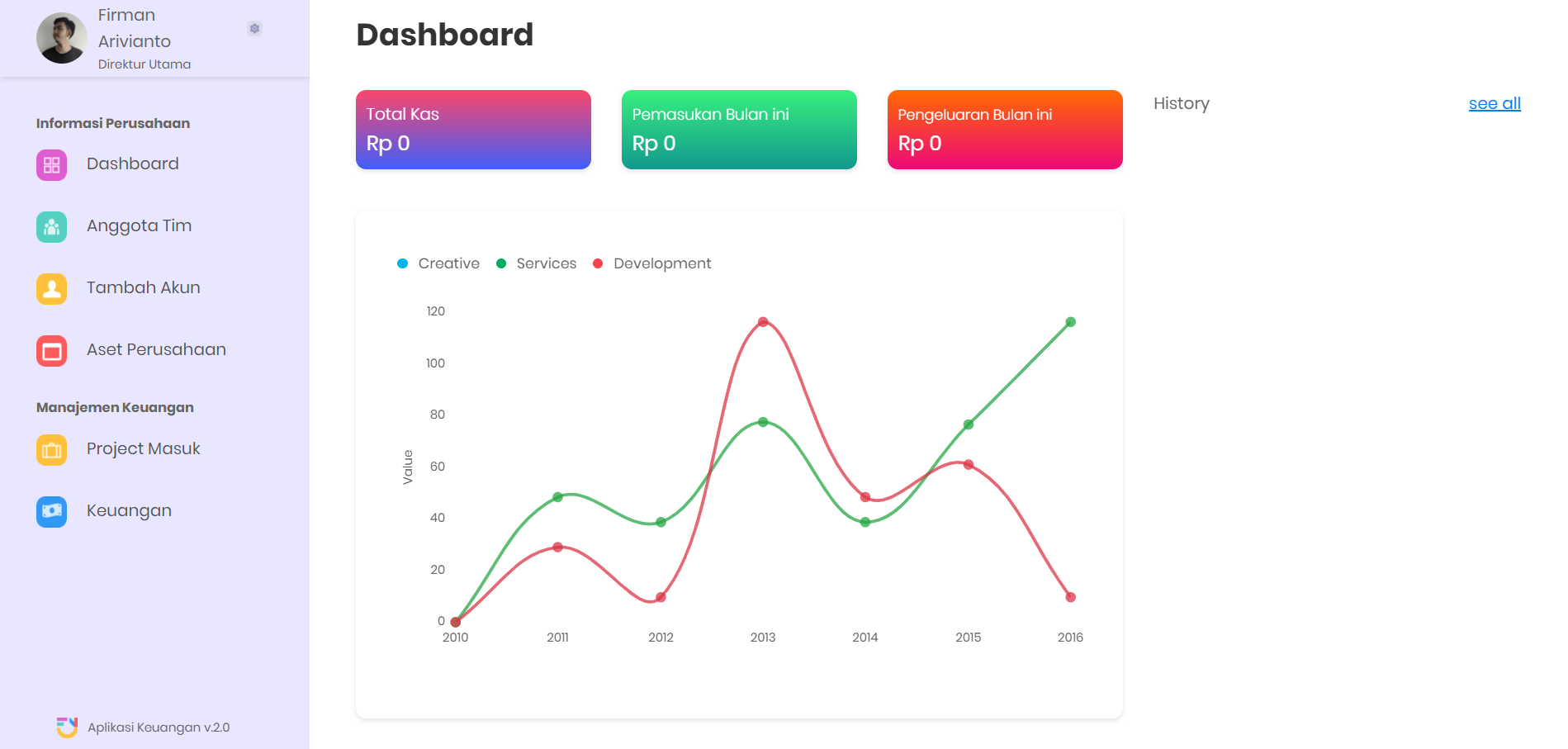Click the Aplikasi Keuangan logo icon
Viewport: 1568px width, 749px height.
point(67,727)
